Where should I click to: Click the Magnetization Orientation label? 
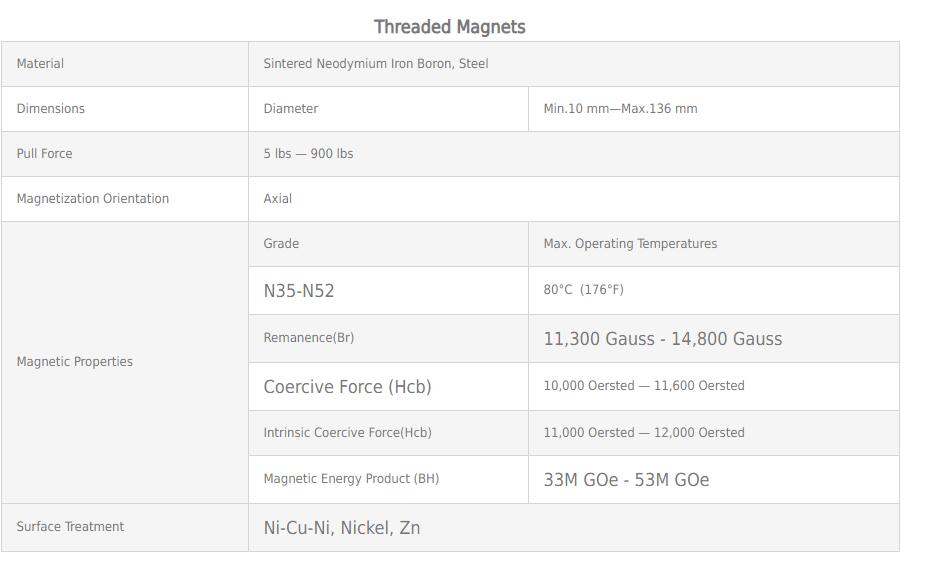coord(93,199)
